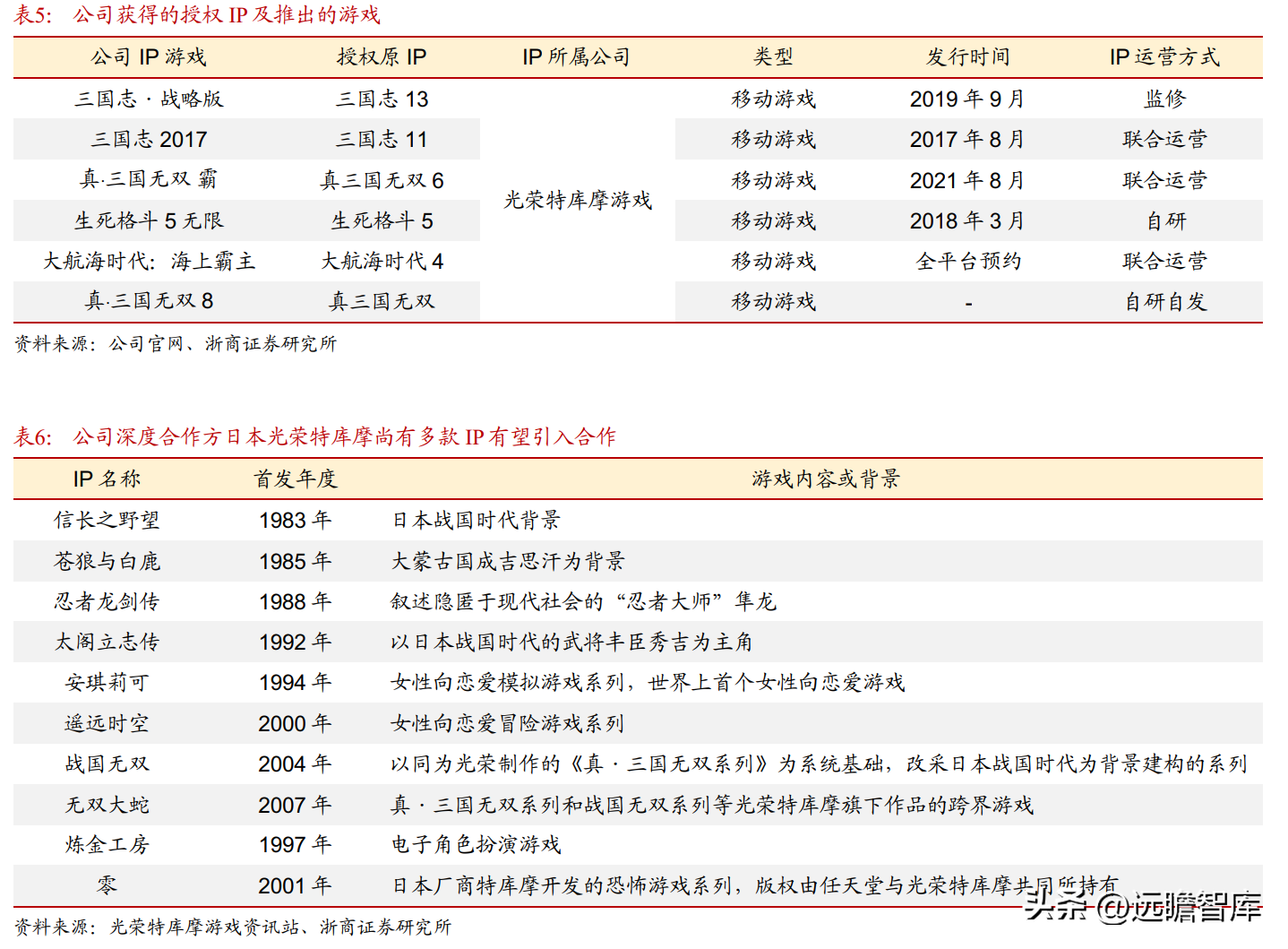Select description about 跨界游戏
1288x949 pixels.
tap(712, 805)
